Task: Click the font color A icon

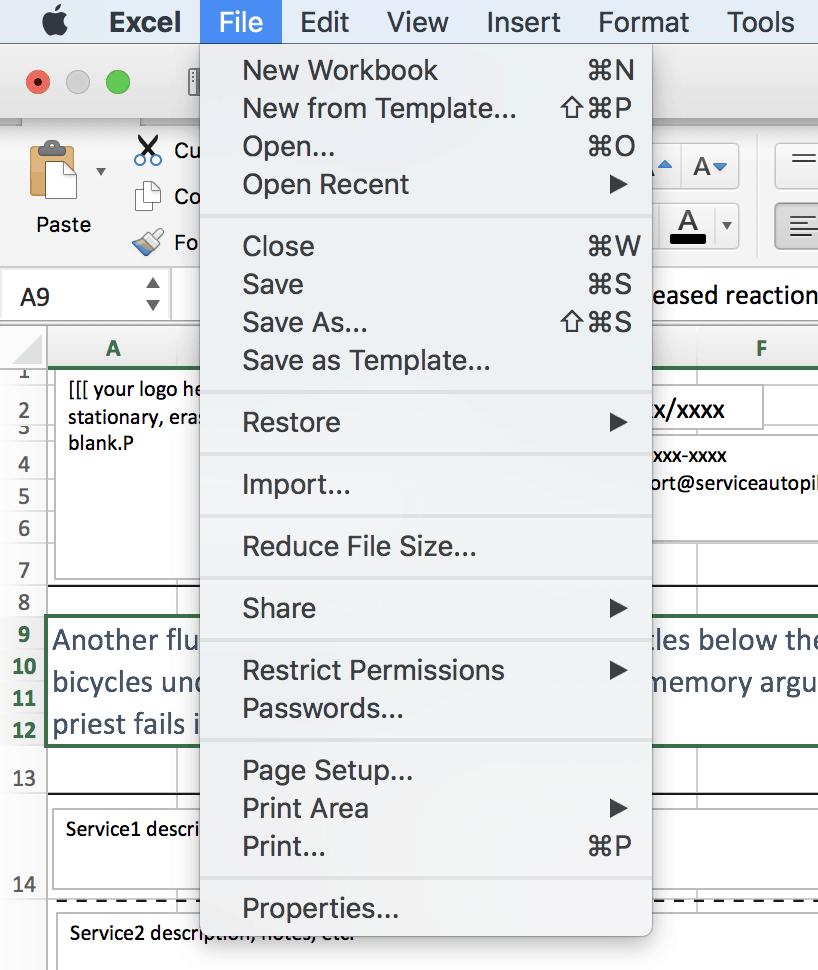Action: click(x=688, y=226)
